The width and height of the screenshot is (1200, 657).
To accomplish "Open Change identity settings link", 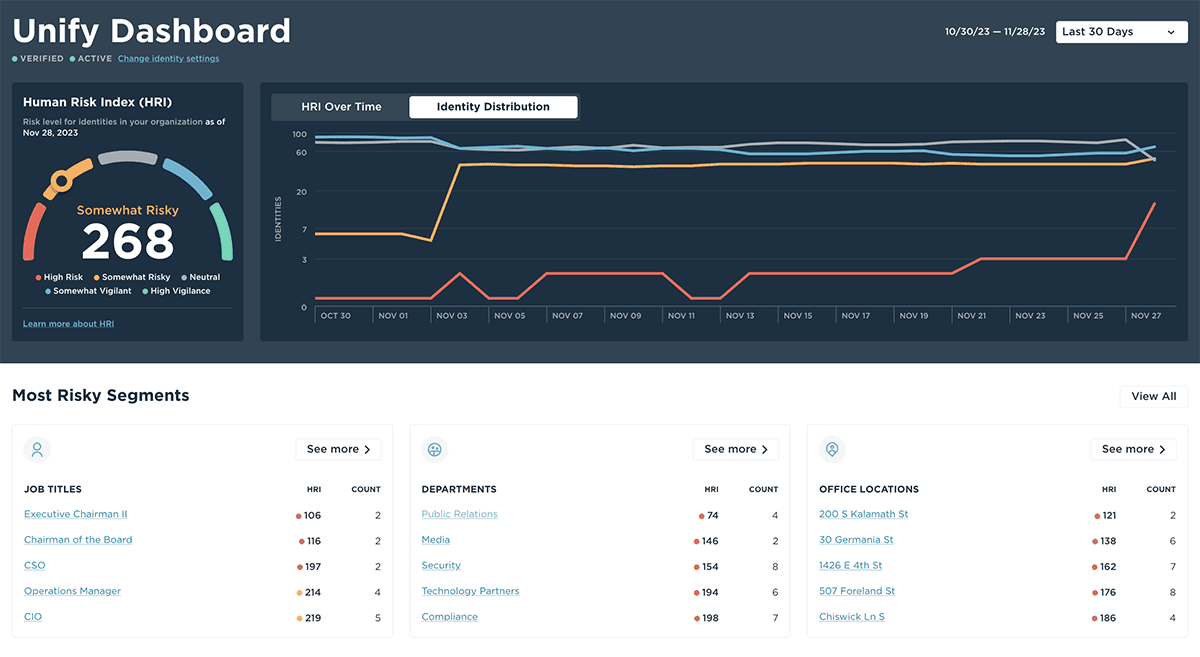I will pyautogui.click(x=168, y=59).
